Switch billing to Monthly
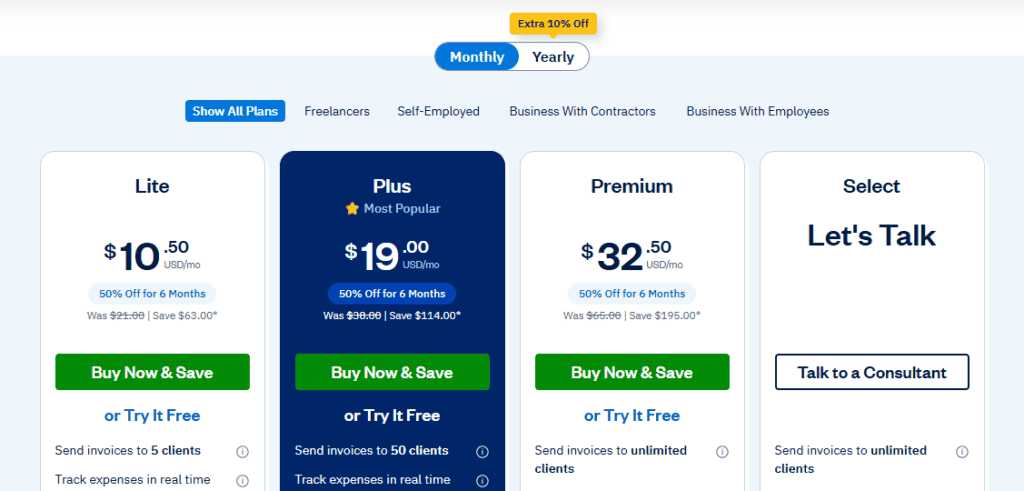This screenshot has height=491, width=1024. [x=477, y=57]
